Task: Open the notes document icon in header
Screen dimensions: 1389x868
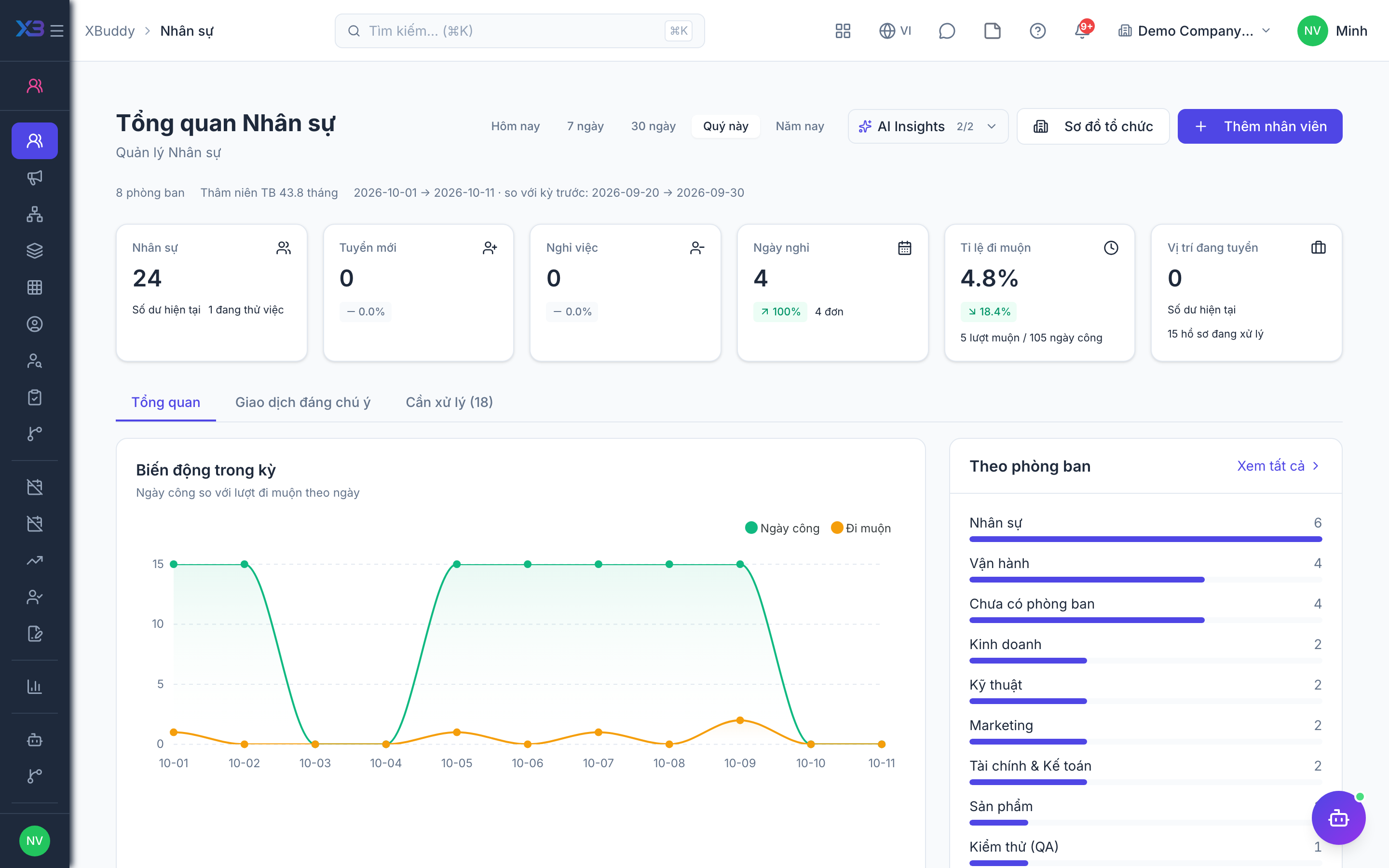Action: tap(993, 30)
